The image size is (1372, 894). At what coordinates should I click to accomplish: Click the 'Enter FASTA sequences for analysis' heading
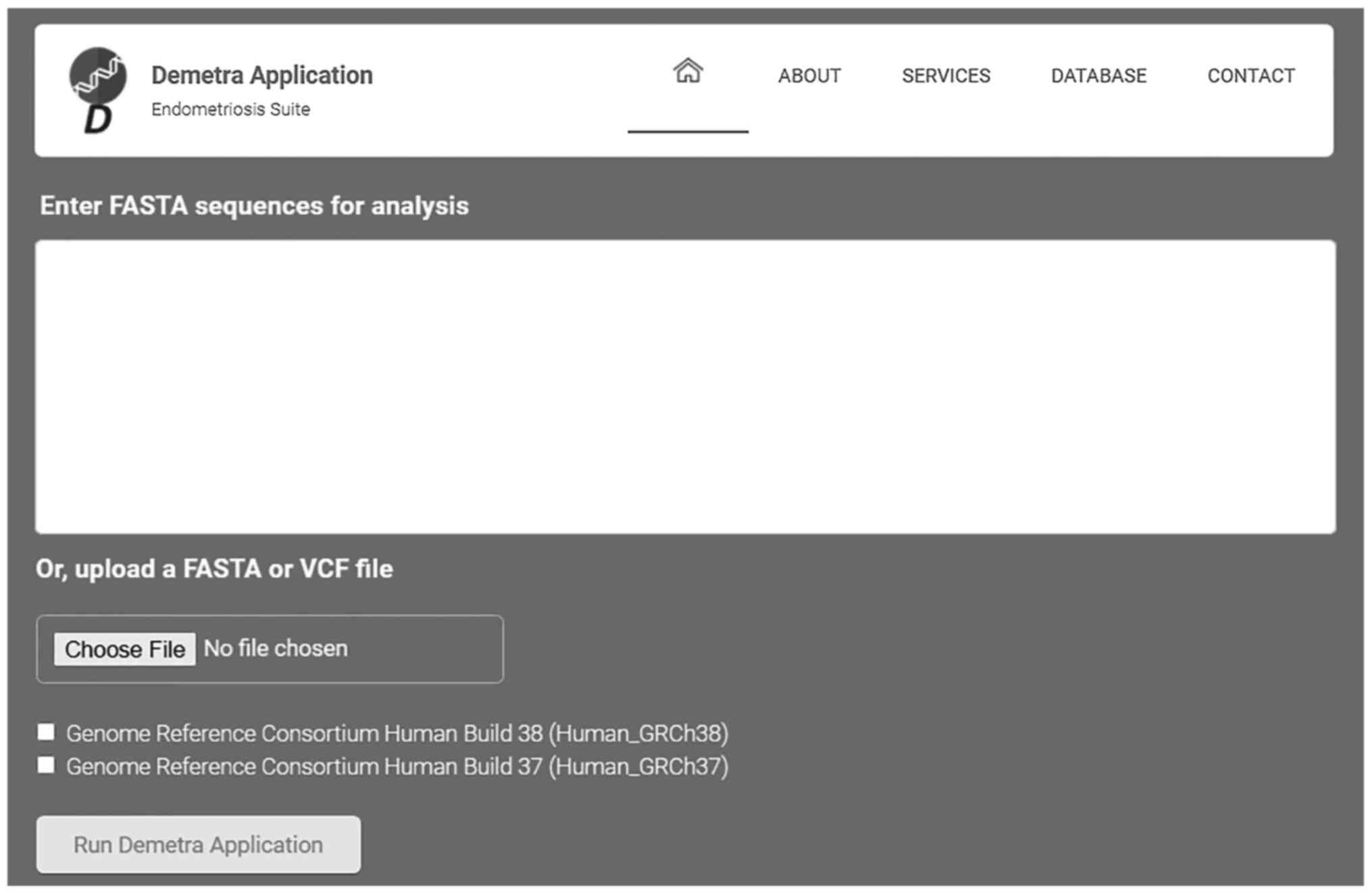(254, 206)
